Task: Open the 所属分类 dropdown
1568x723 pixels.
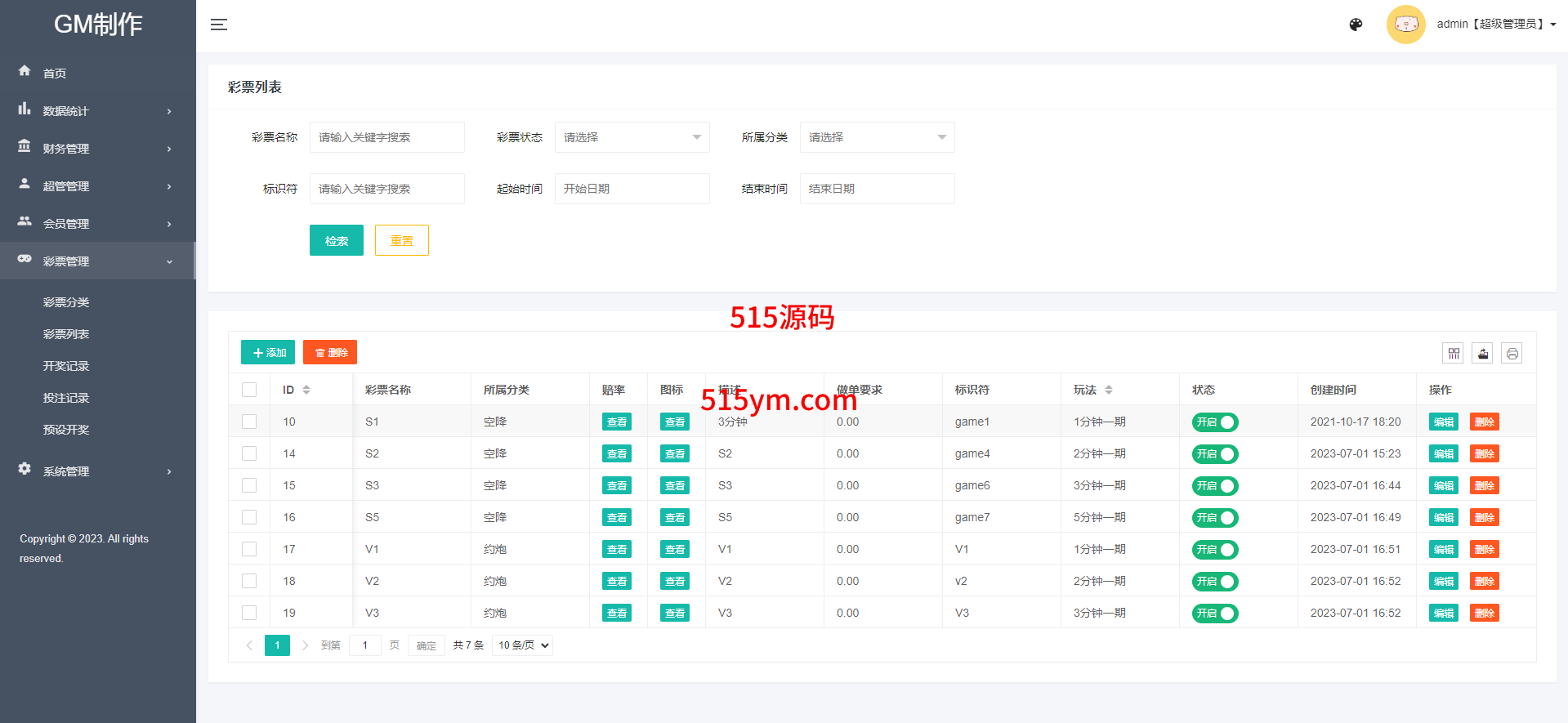Action: 877,137
